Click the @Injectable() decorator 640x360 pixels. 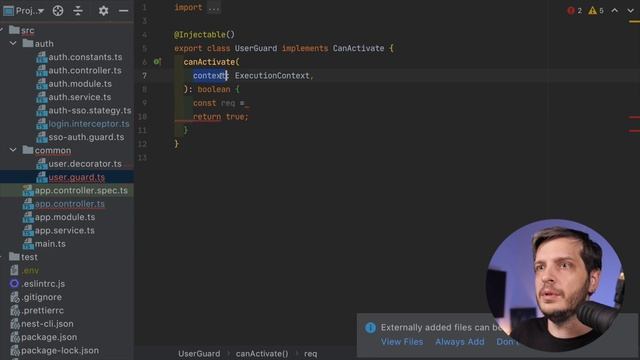pos(204,35)
